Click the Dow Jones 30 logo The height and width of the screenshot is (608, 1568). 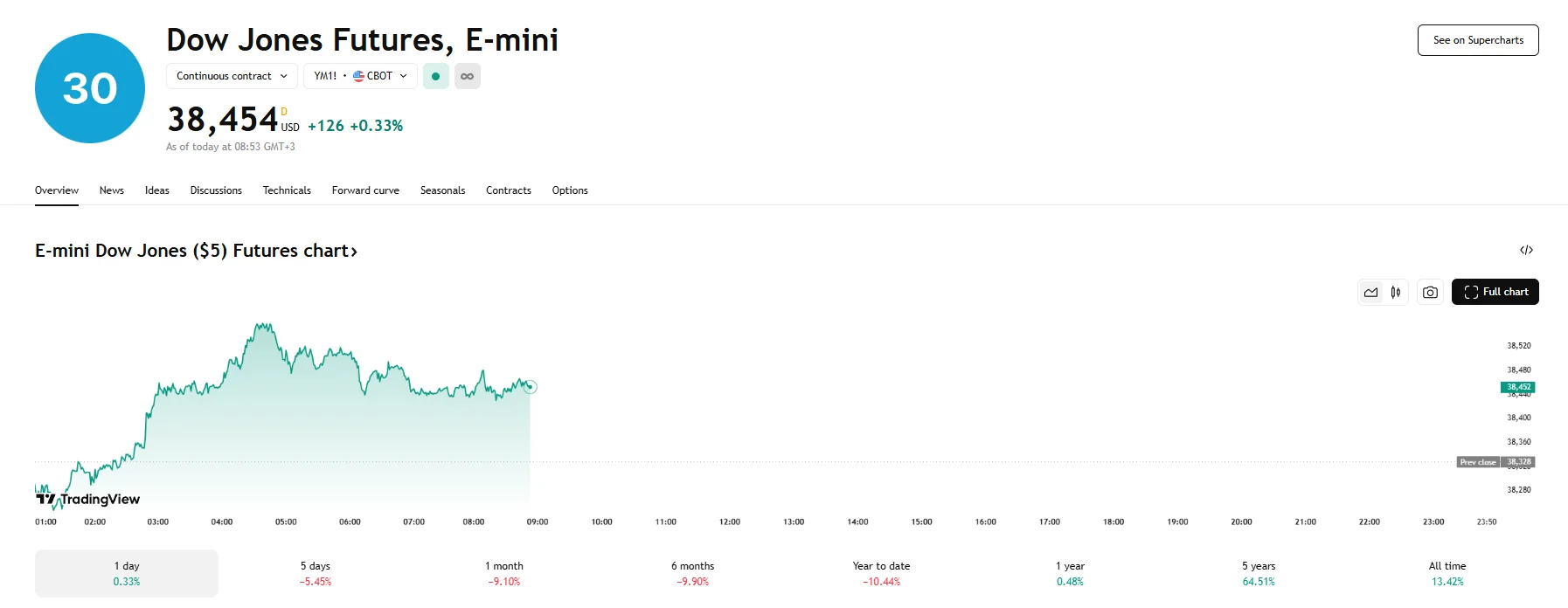click(x=90, y=88)
